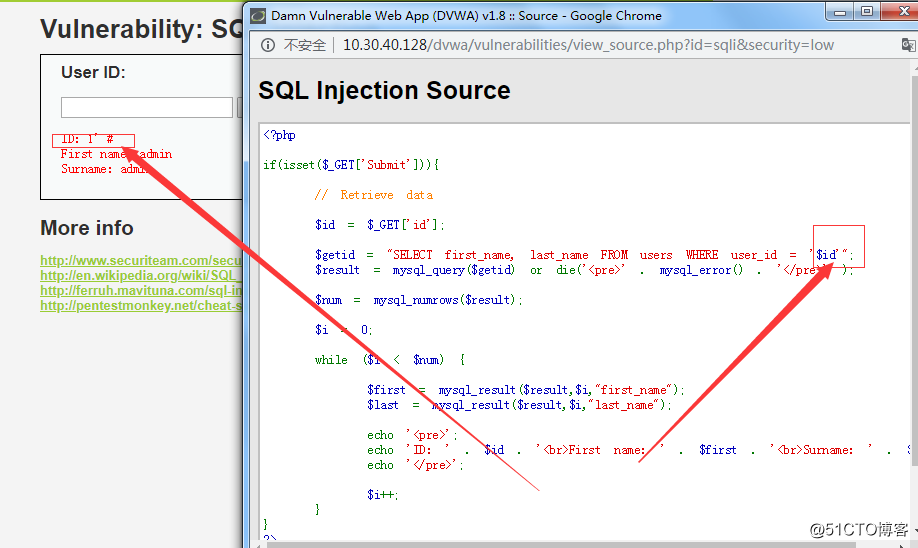The image size is (918, 548).
Task: Click the '$i++;' code line
Action: [x=383, y=495]
